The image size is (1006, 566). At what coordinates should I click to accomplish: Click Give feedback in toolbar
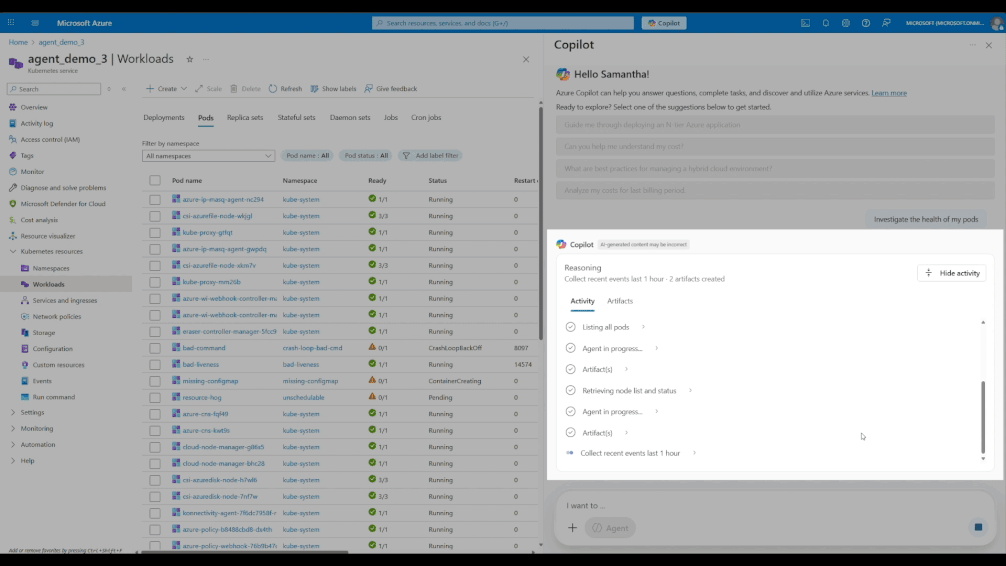click(391, 89)
